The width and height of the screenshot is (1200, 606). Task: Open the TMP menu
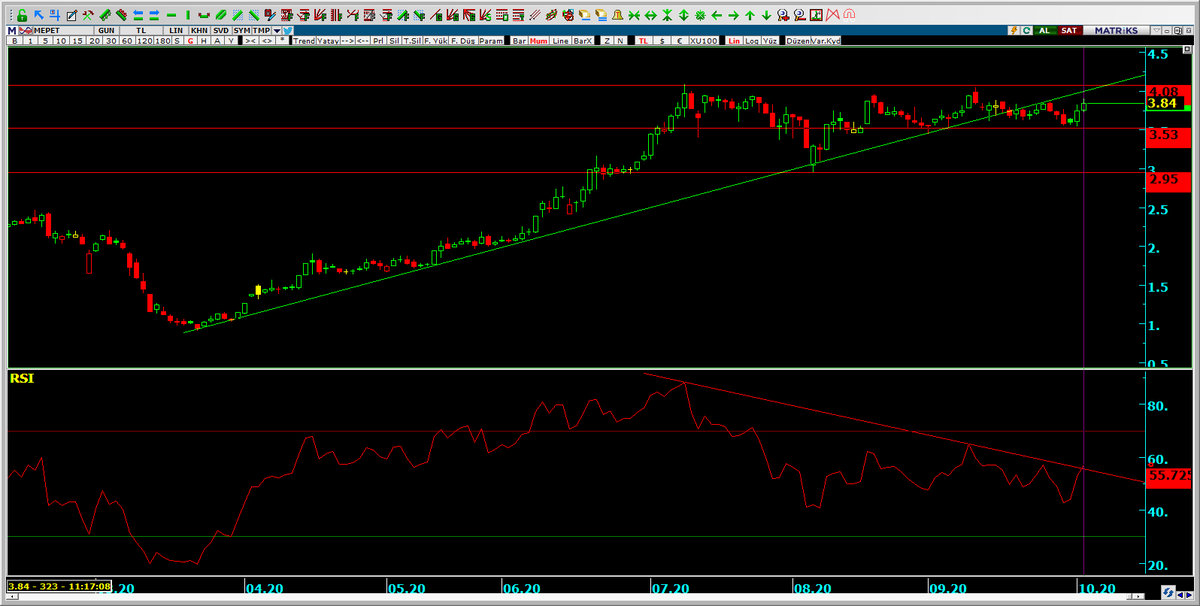(261, 30)
